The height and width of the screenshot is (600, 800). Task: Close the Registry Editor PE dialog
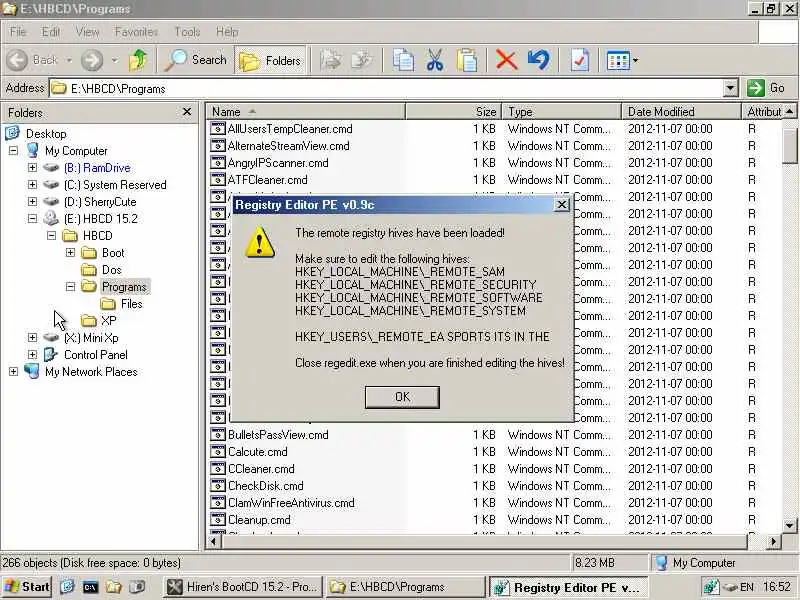tap(562, 205)
